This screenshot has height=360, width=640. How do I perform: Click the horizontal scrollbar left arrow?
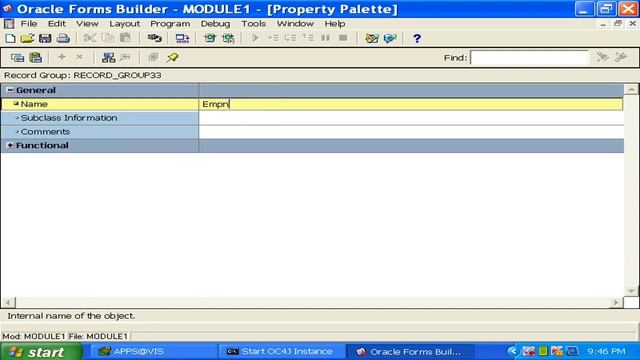coord(8,302)
